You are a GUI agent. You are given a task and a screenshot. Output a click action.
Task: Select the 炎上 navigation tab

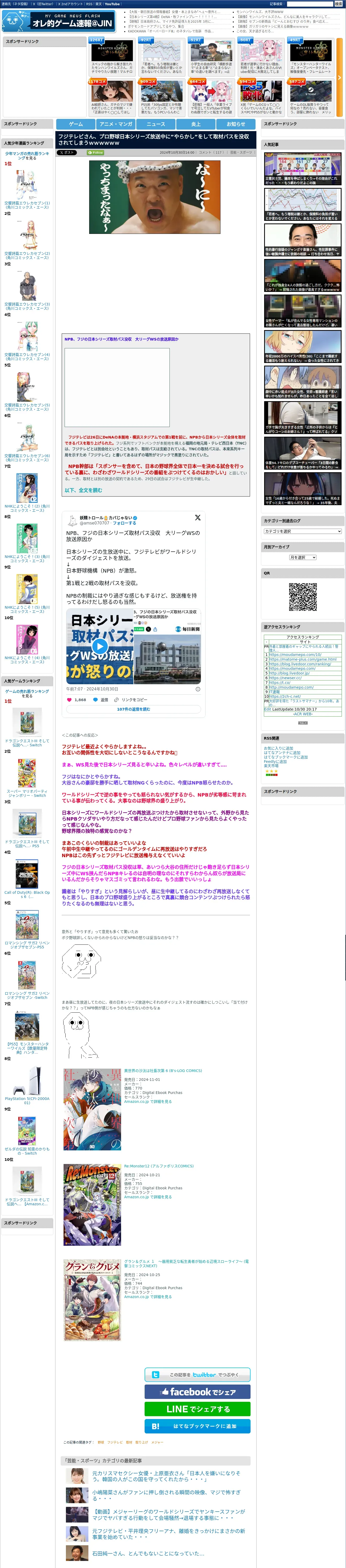click(196, 124)
